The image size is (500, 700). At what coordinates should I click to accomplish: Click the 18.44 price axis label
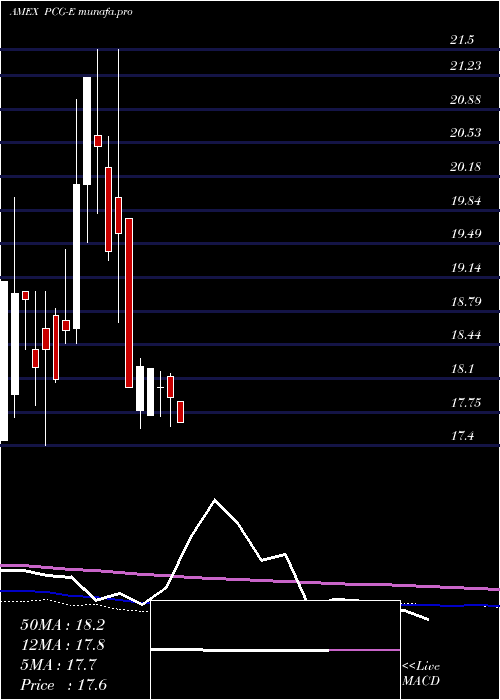coord(466,335)
